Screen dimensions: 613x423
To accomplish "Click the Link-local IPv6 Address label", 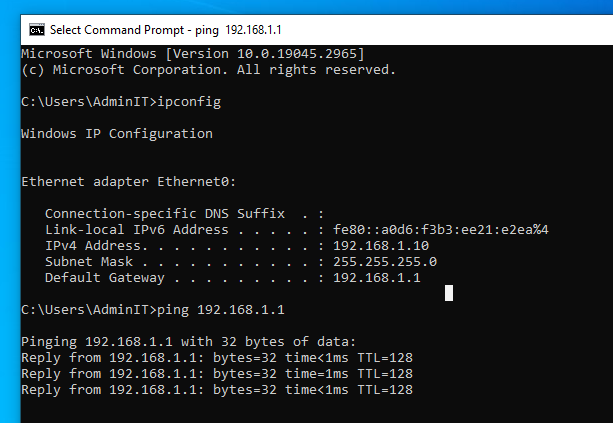I will [136, 230].
